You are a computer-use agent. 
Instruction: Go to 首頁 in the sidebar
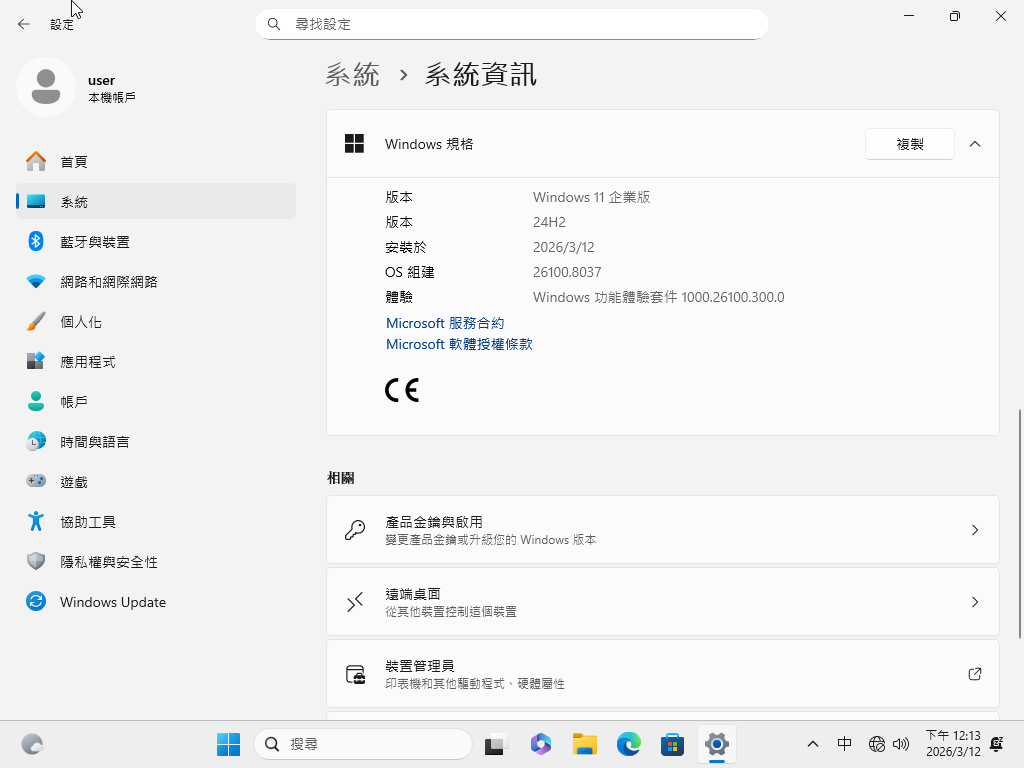click(74, 161)
